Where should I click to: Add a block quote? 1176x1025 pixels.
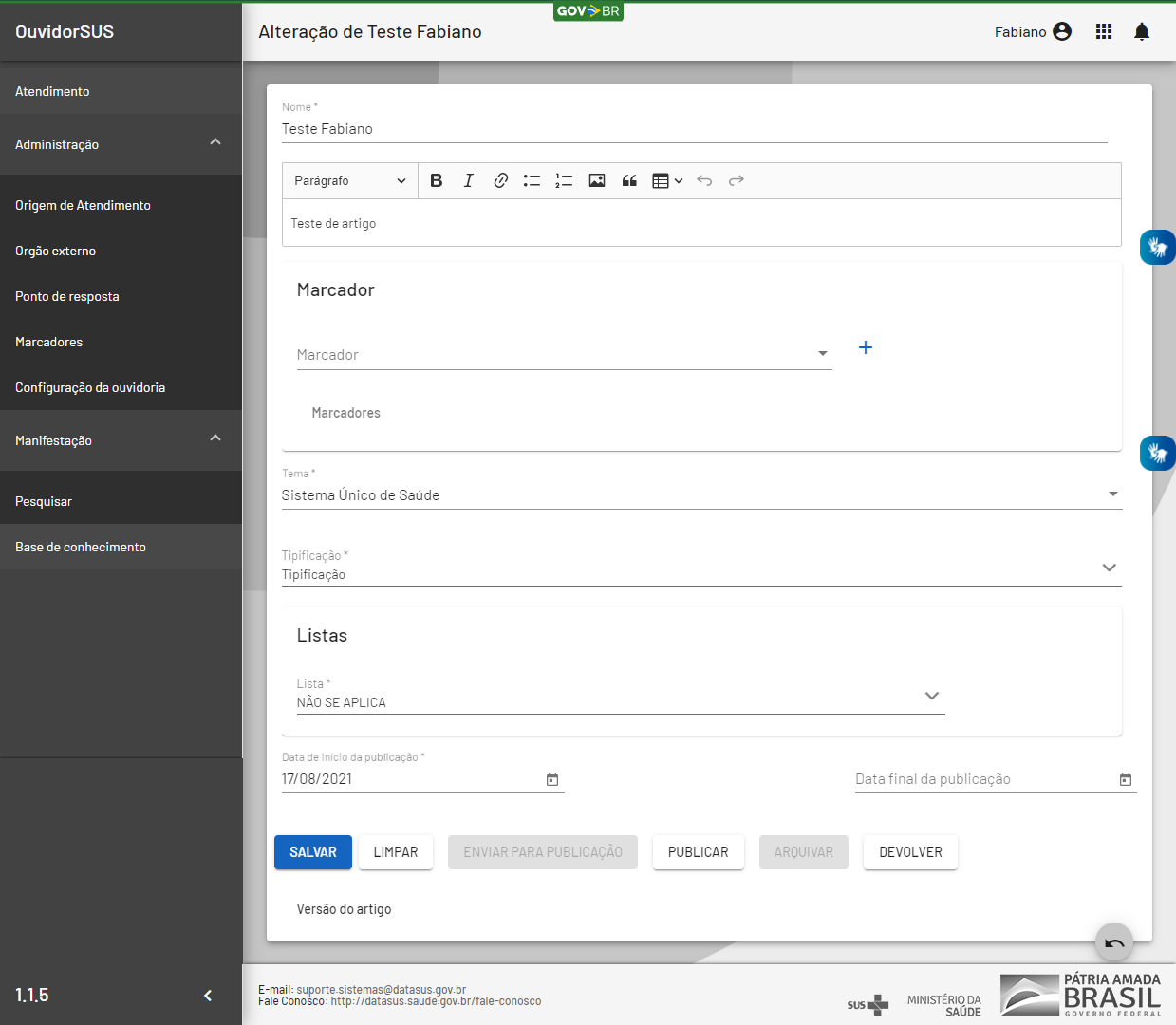628,180
